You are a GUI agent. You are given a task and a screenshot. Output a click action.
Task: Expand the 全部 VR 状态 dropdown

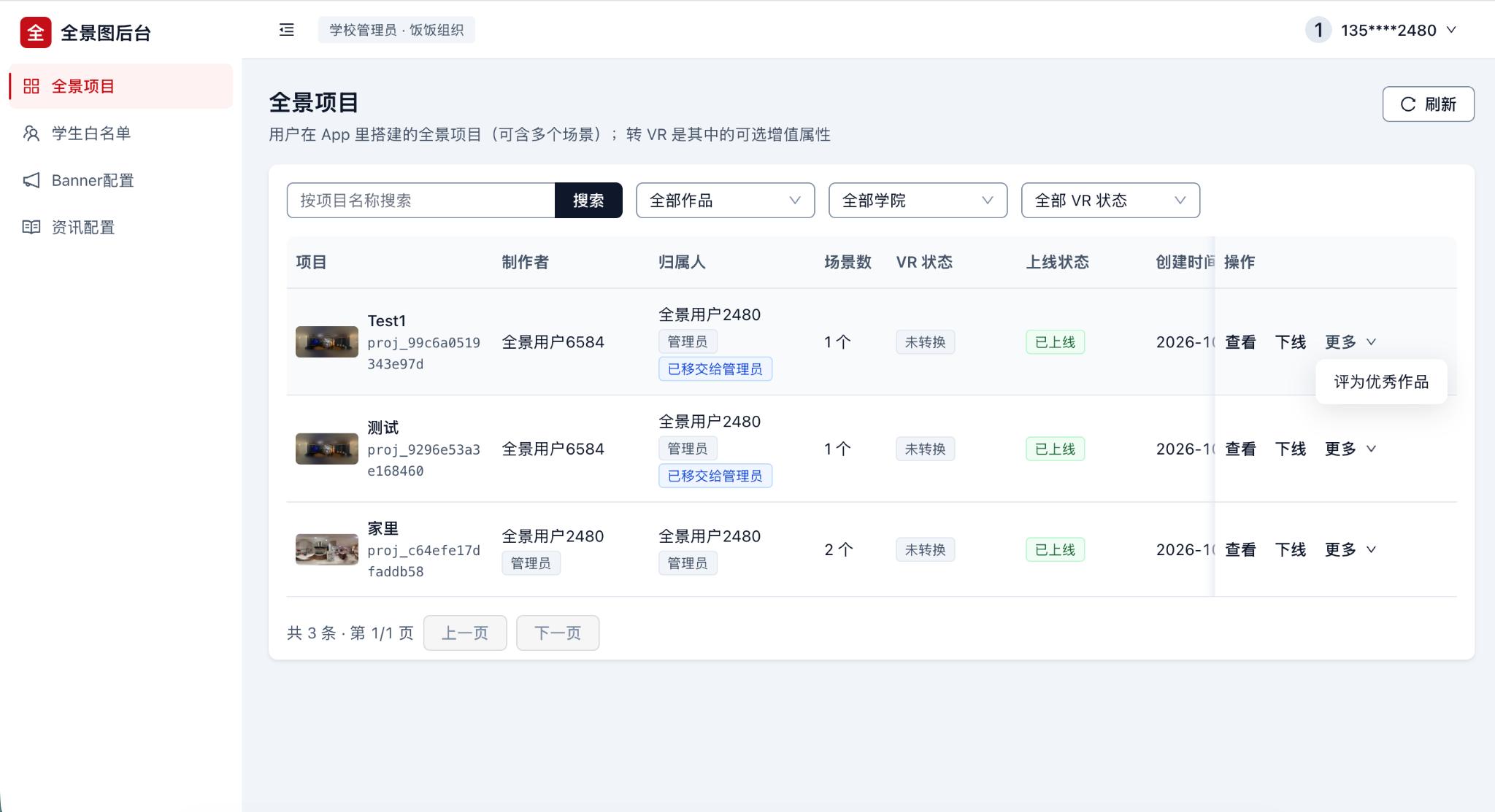pos(1110,201)
